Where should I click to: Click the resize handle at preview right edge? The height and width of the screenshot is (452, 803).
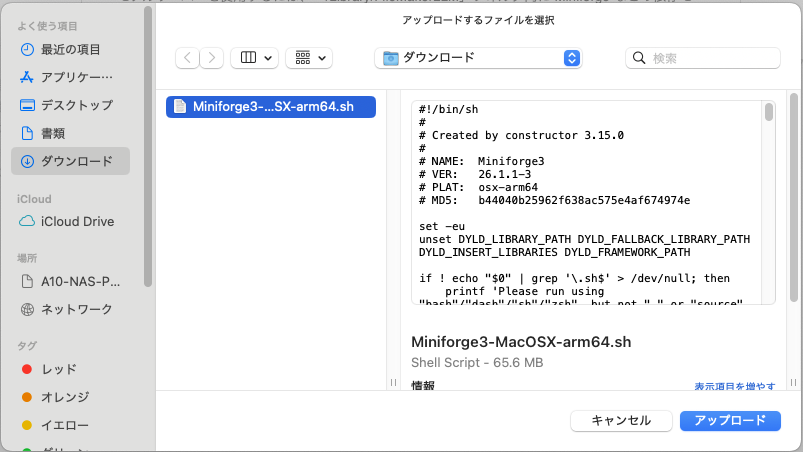coord(793,382)
